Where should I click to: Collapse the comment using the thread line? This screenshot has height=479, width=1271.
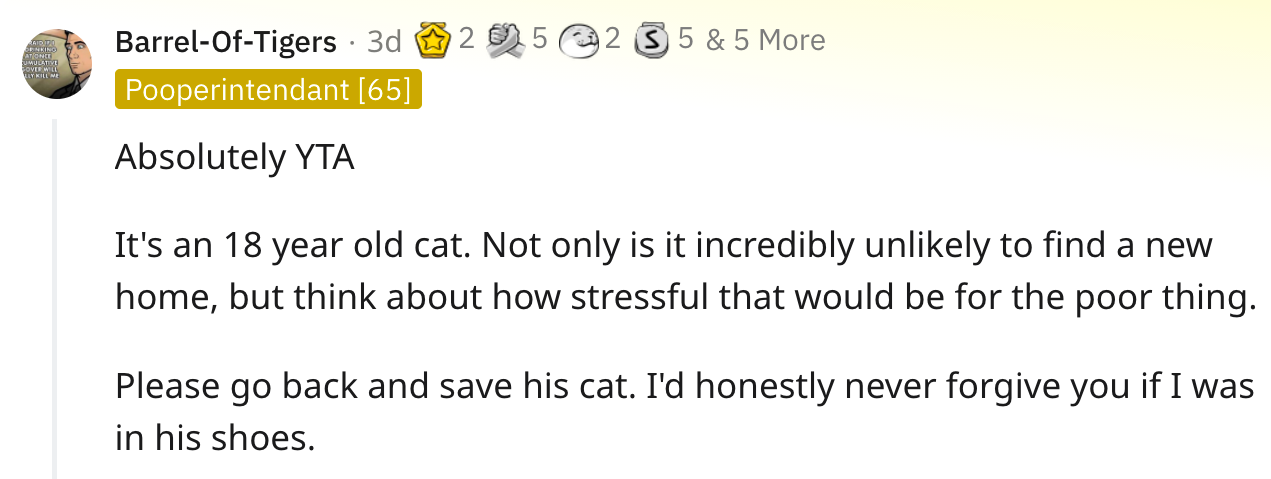pyautogui.click(x=56, y=298)
